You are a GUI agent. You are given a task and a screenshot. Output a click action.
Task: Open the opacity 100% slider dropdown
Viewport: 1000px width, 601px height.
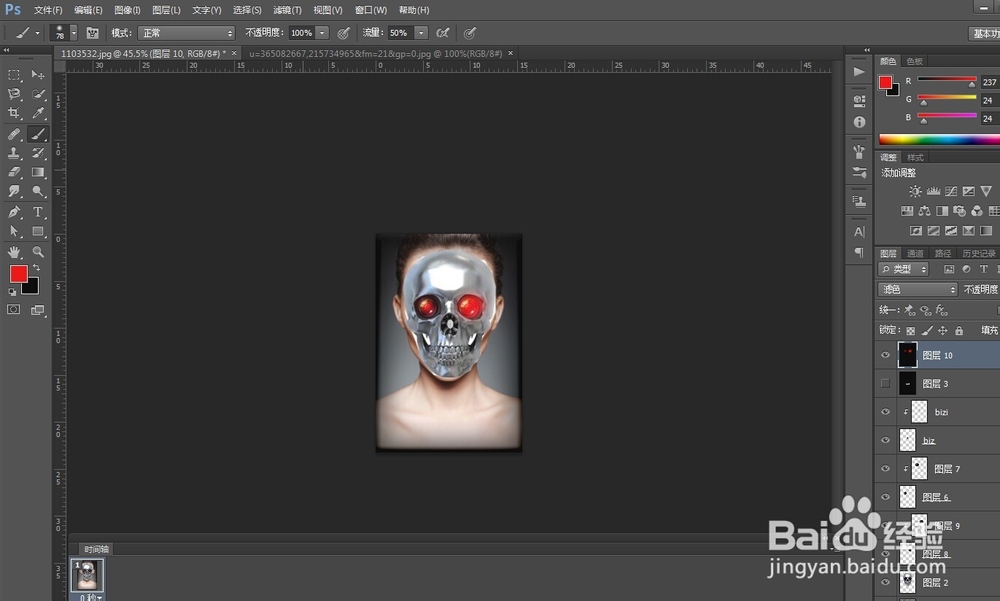(322, 33)
